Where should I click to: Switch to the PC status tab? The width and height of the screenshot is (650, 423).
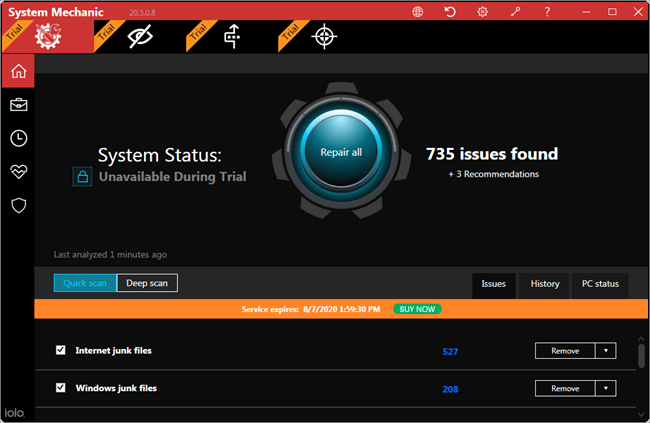point(600,284)
